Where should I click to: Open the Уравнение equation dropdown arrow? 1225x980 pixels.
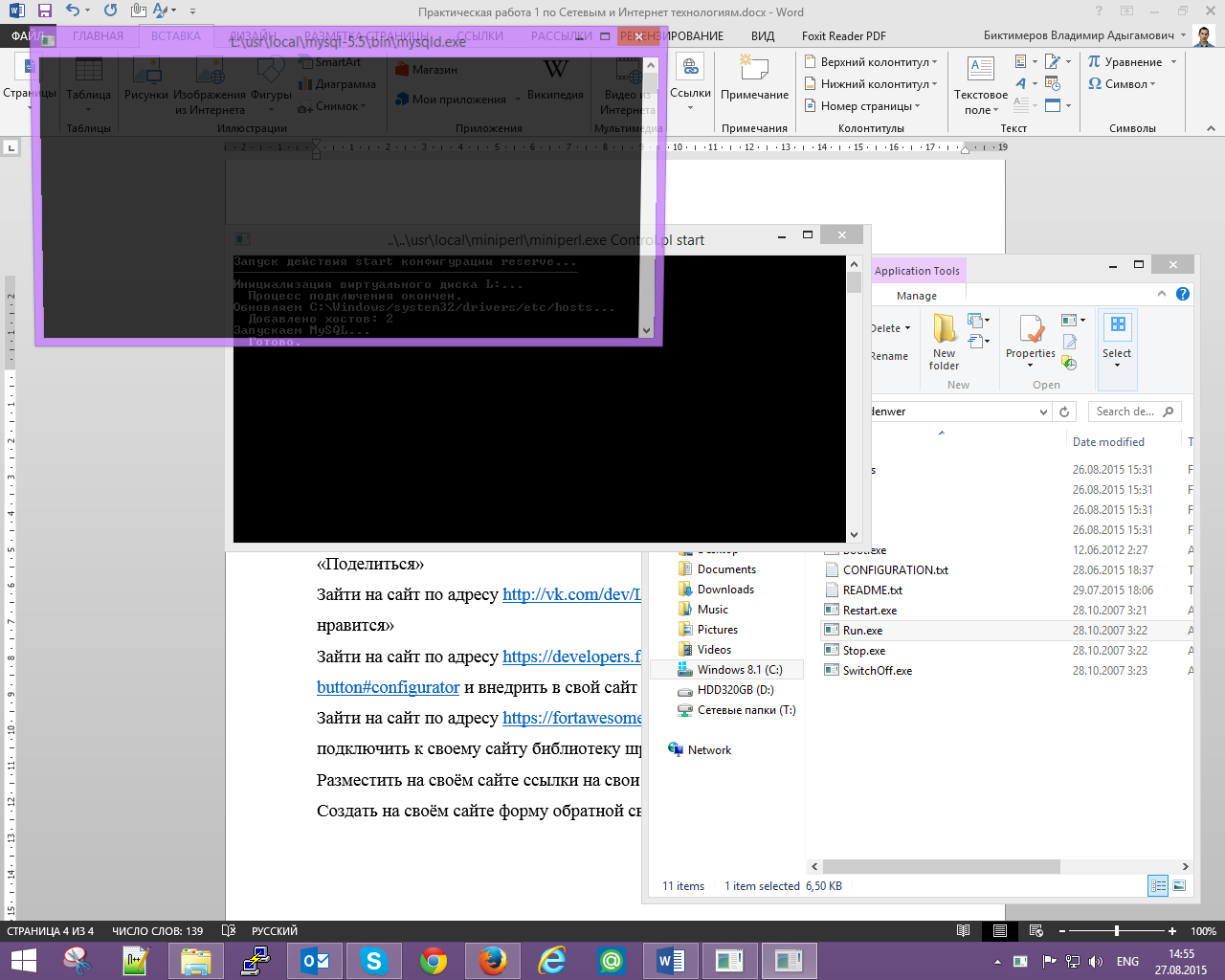[x=1173, y=62]
